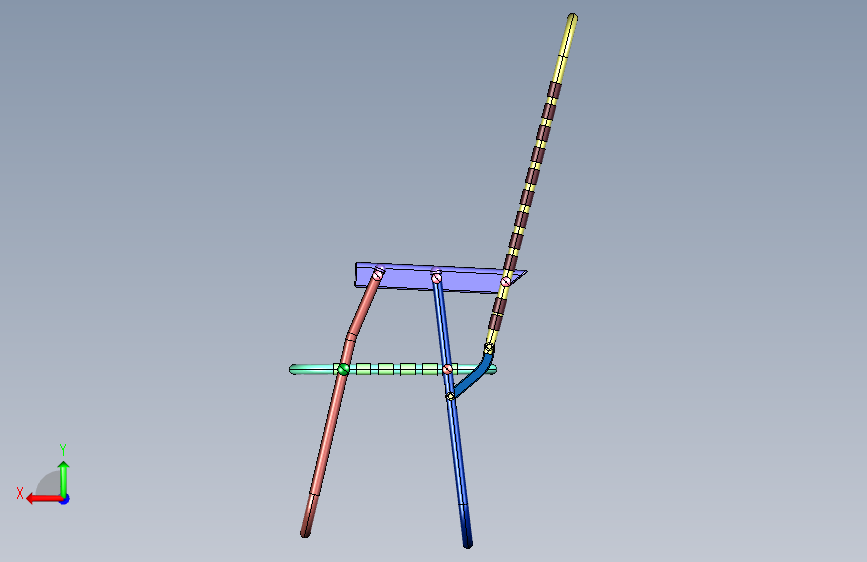
Task: Pick the pivot pin atop the blue leg
Action: coord(436,277)
